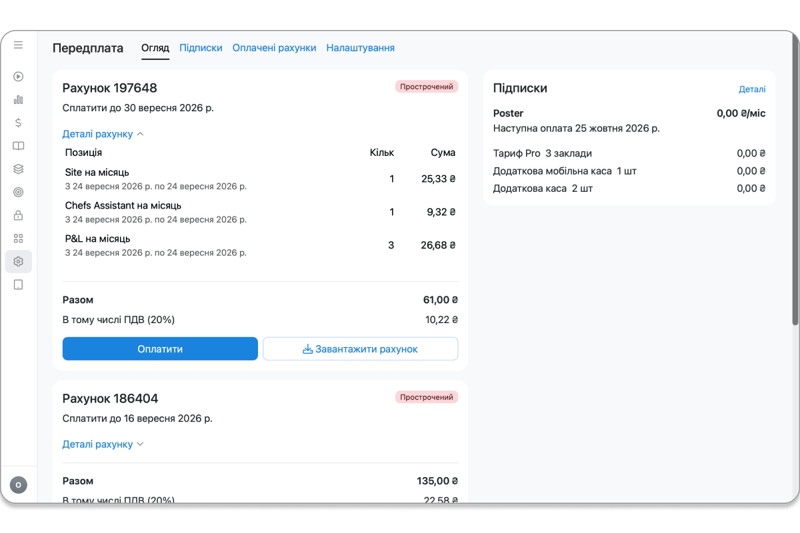Open the Налаштування tab
Screen dimensions: 800x533
(360, 48)
